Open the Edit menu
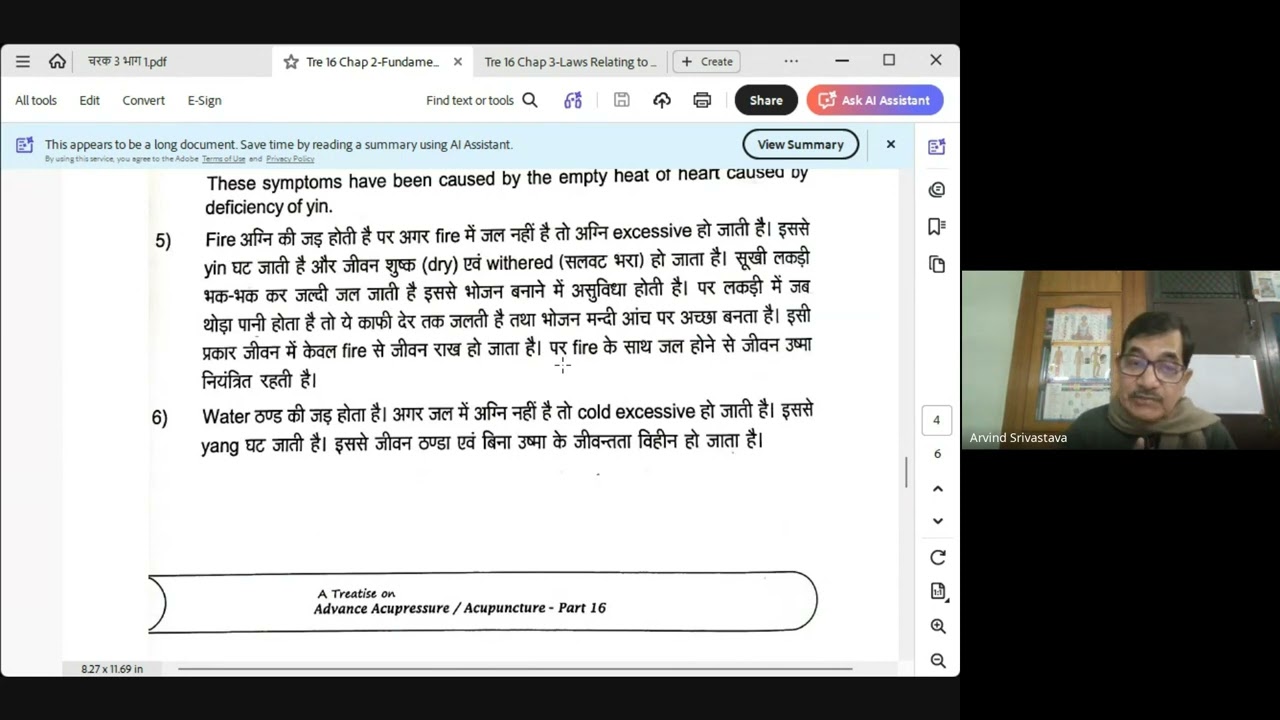This screenshot has height=720, width=1280. click(x=89, y=100)
